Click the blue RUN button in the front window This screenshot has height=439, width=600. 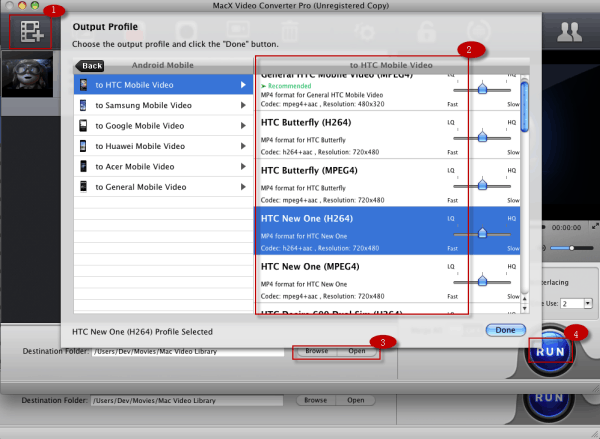click(x=550, y=351)
